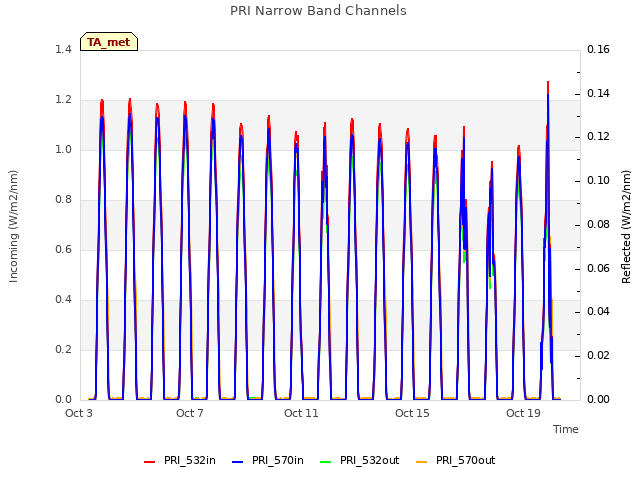
Task: Click the 0.14 right axis tick label
Action: click(598, 93)
